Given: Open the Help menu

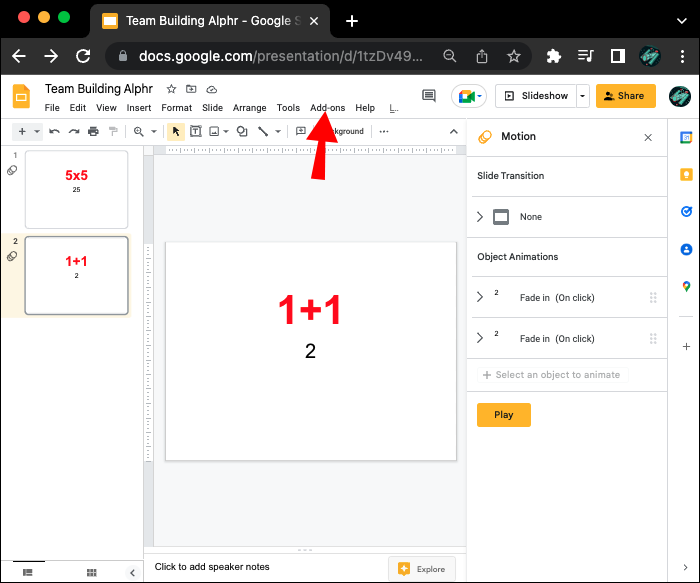Looking at the screenshot, I should (365, 108).
